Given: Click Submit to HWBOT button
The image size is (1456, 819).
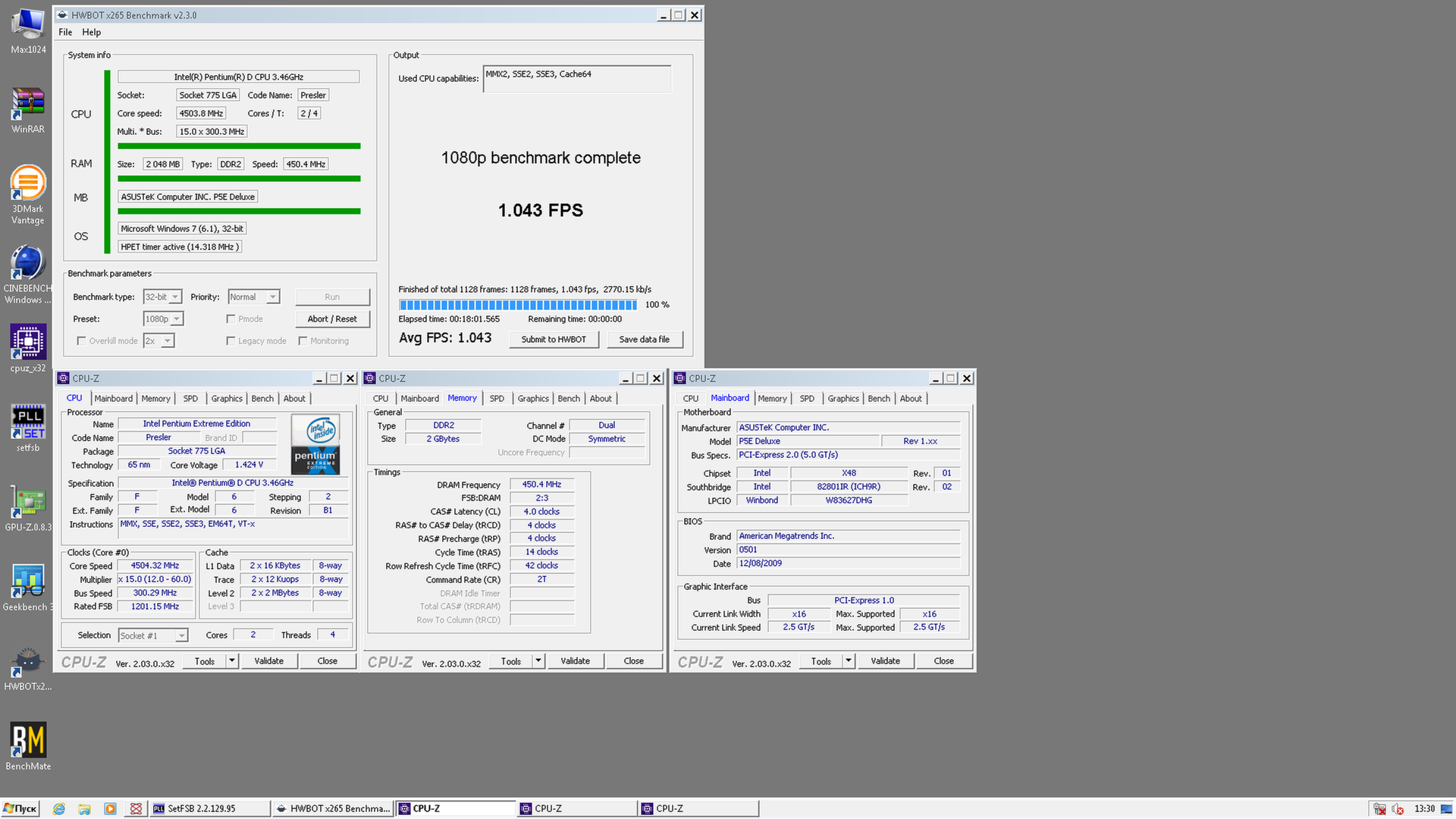Looking at the screenshot, I should point(554,340).
